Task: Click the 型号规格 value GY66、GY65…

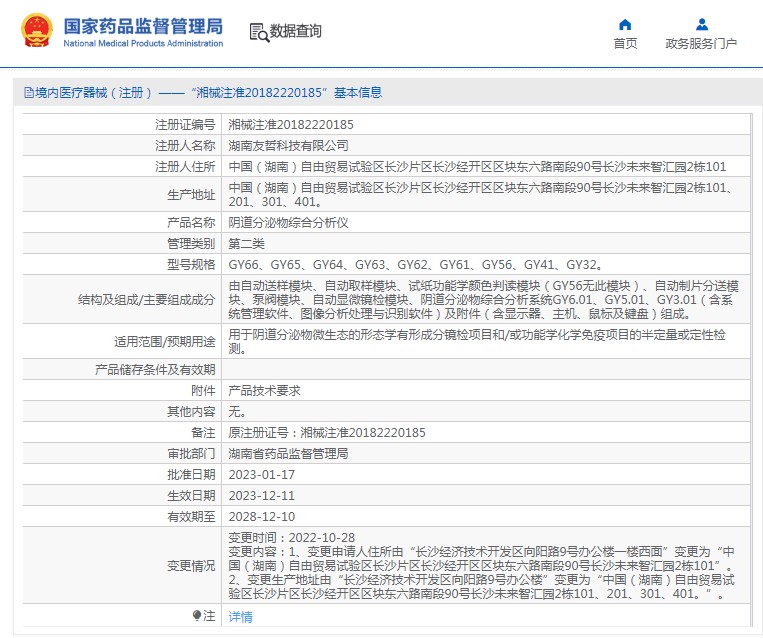Action: 416,265
